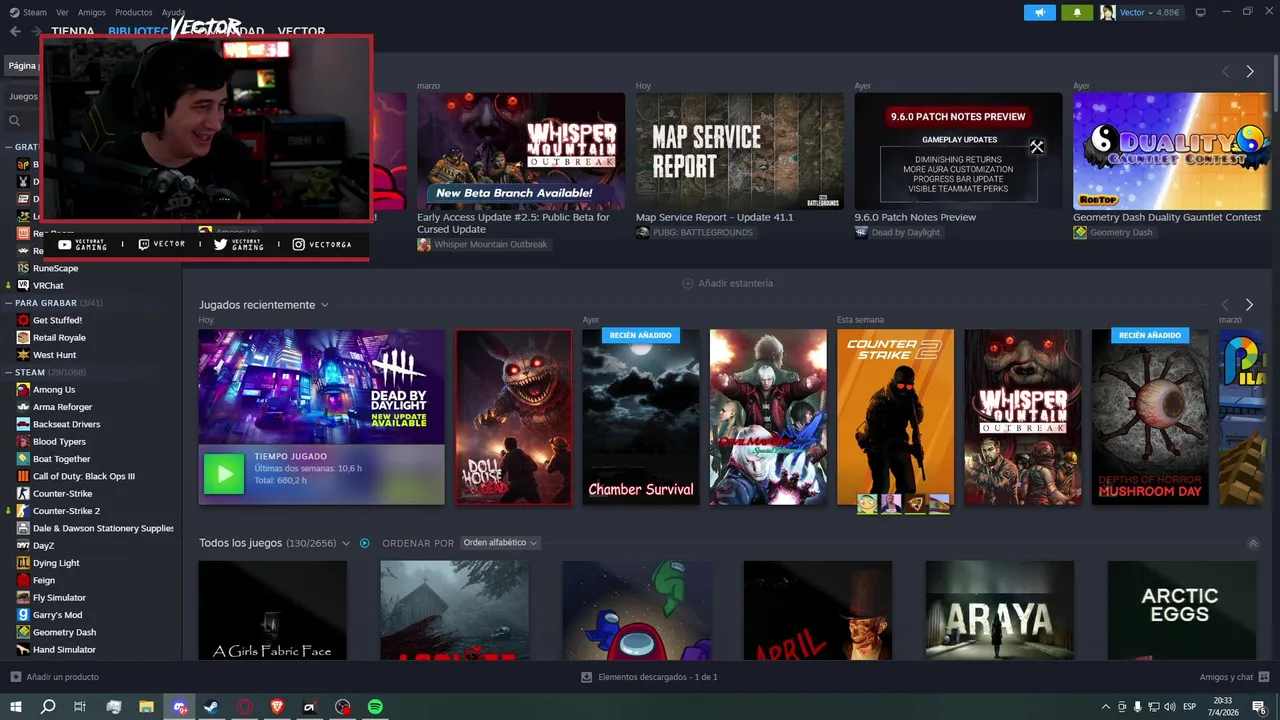Go to the TIENDA tab
Viewport: 1280px width, 720px height.
point(73,32)
